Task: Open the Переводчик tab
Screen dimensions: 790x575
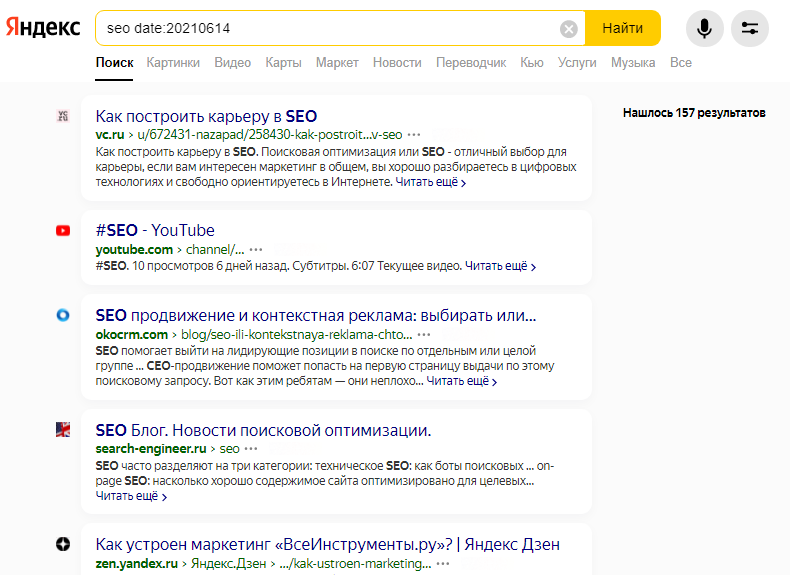Action: tap(471, 62)
